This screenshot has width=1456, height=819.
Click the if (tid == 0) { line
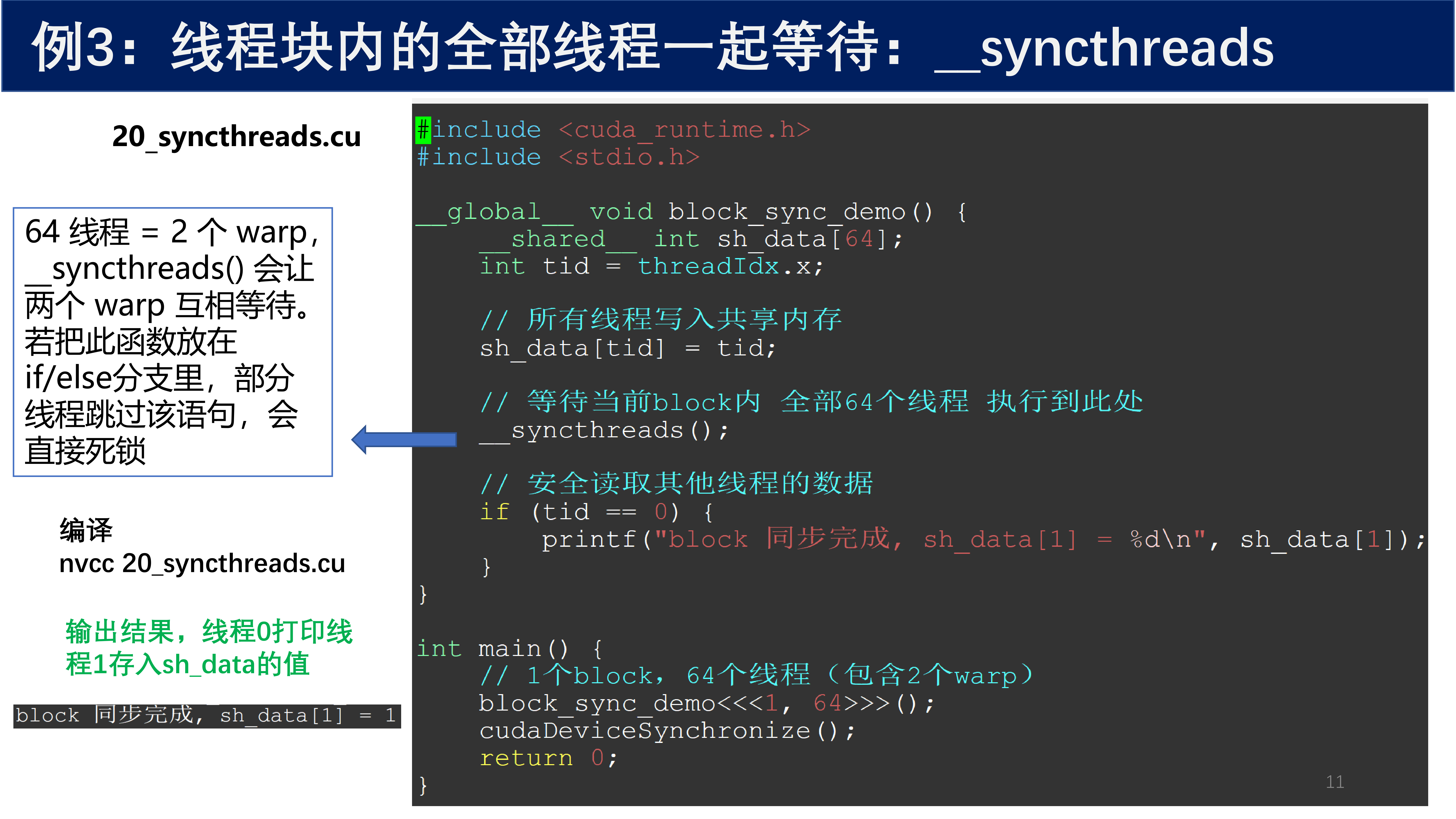[596, 512]
